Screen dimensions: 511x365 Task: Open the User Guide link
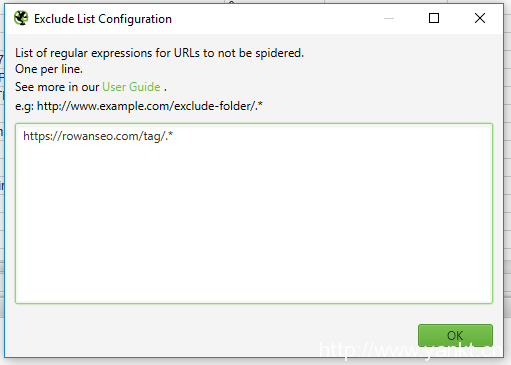click(x=131, y=87)
